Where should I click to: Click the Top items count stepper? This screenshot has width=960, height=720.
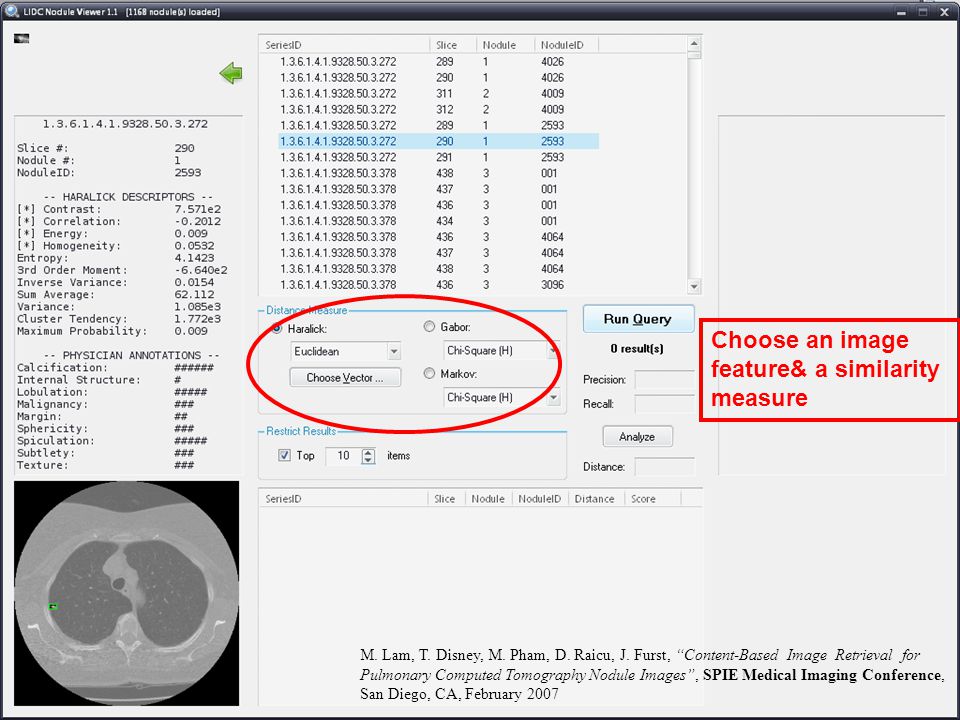(x=368, y=456)
